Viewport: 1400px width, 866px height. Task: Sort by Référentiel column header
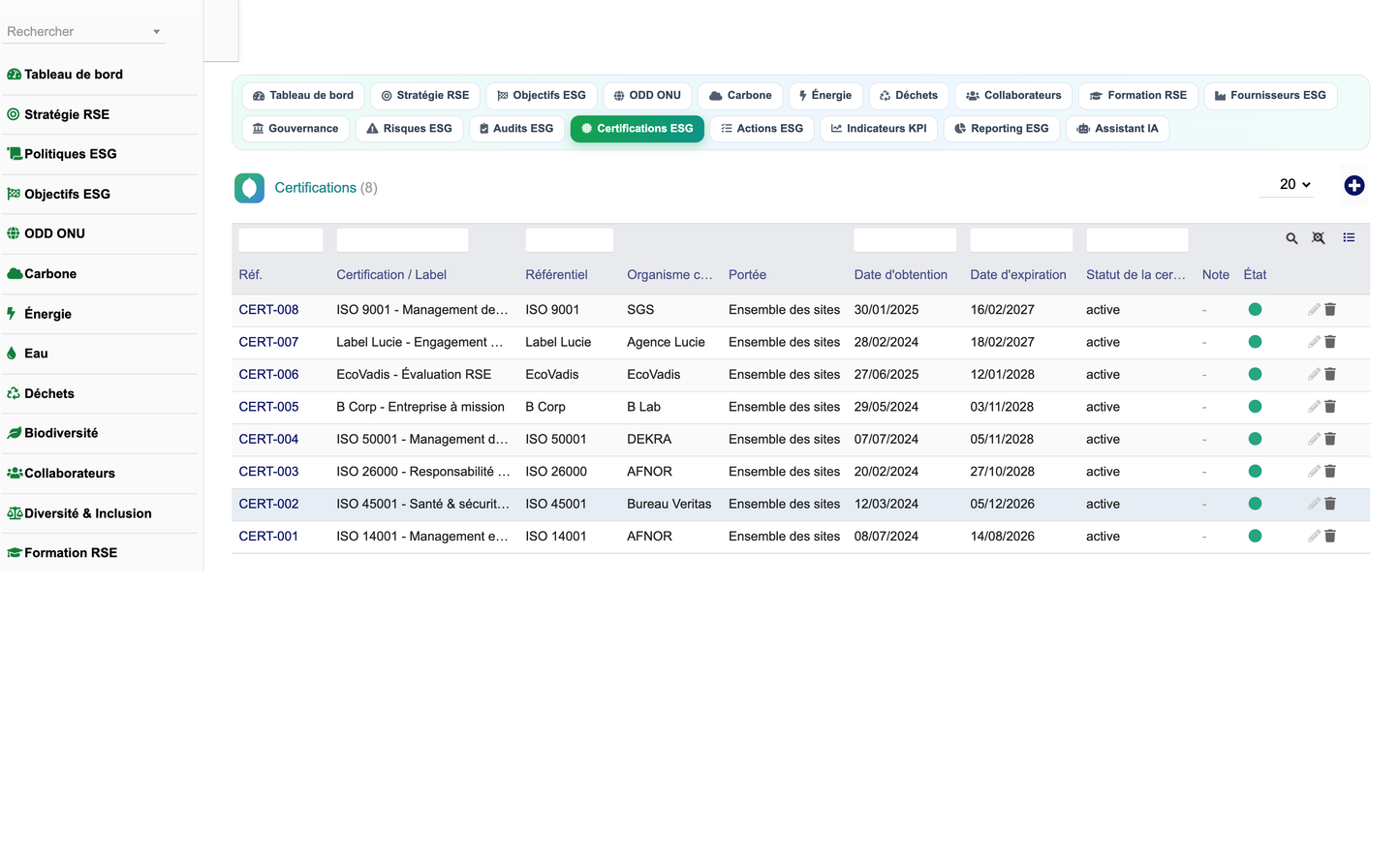point(556,275)
